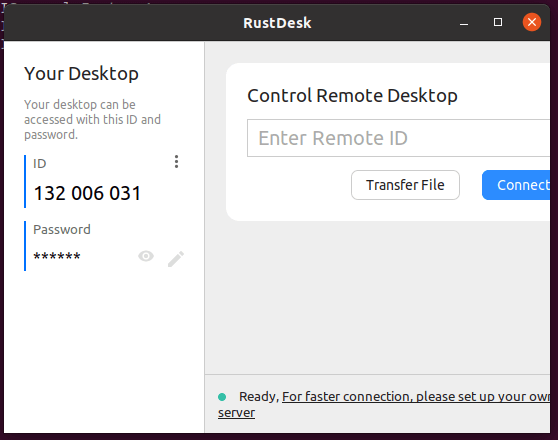Viewport: 558px width, 440px height.
Task: Click the masked ****** password value
Action: pyautogui.click(x=57, y=256)
